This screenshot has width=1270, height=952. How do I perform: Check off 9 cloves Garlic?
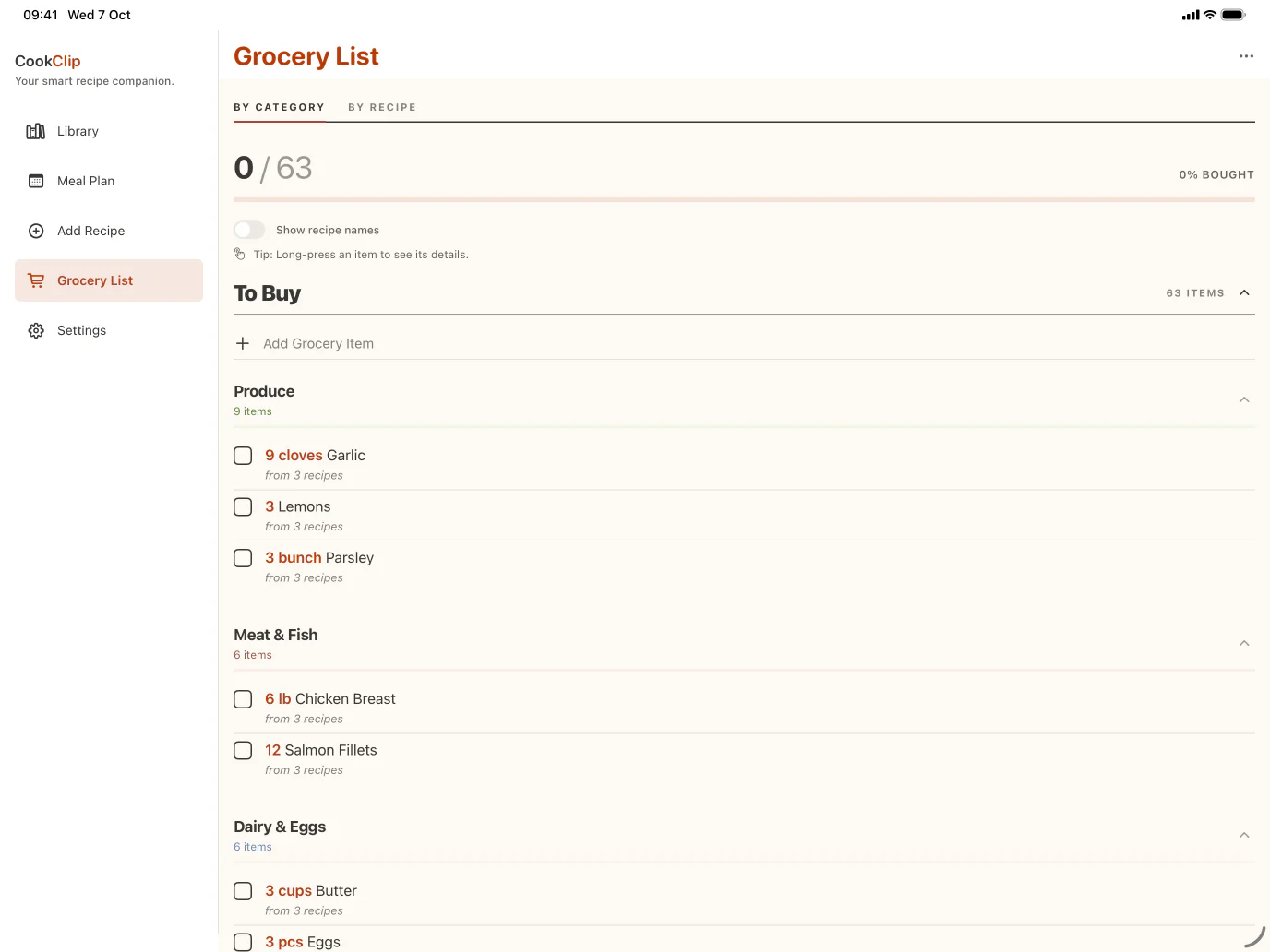point(243,456)
